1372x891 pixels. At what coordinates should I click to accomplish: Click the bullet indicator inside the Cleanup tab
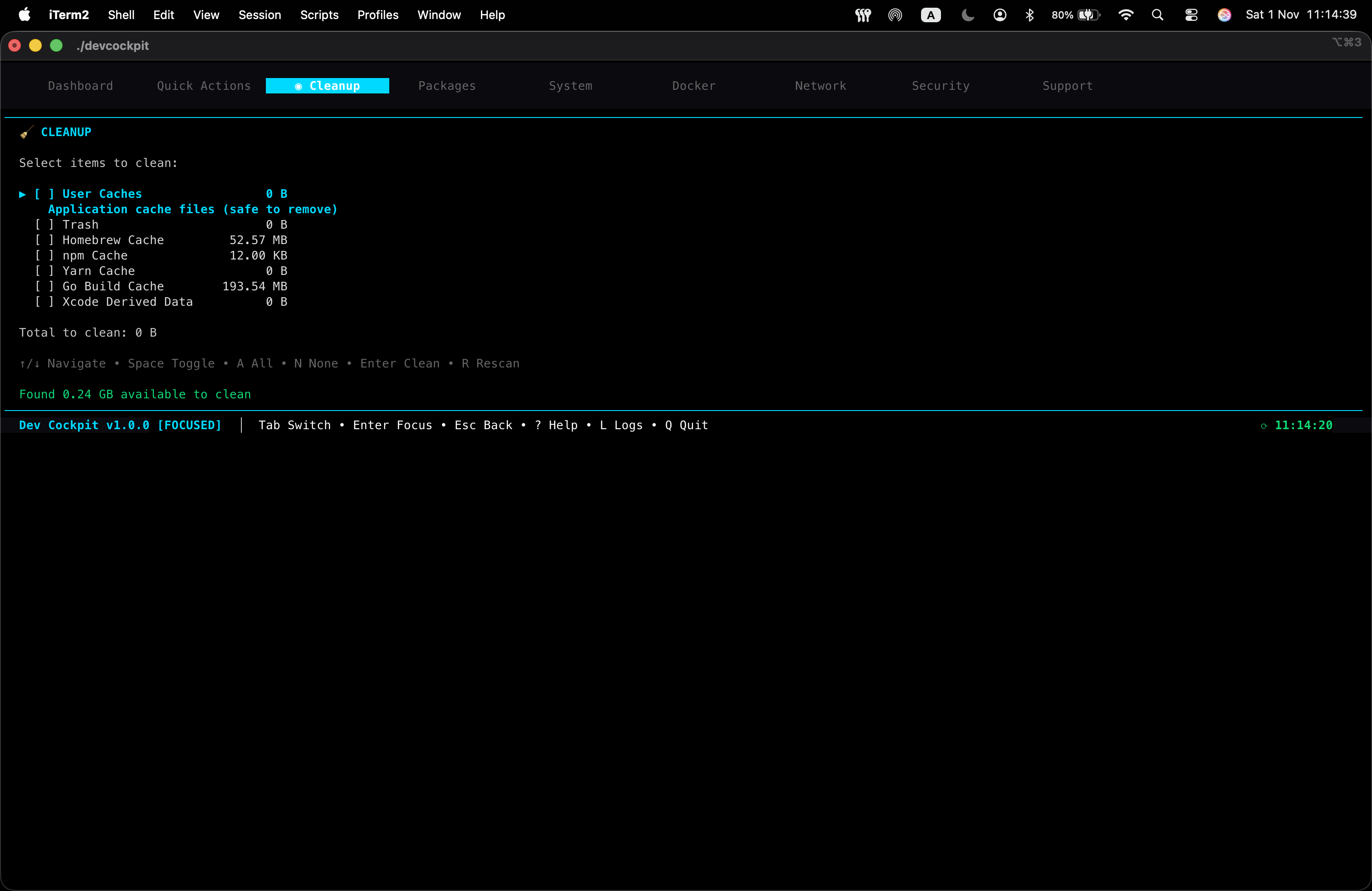coord(298,86)
